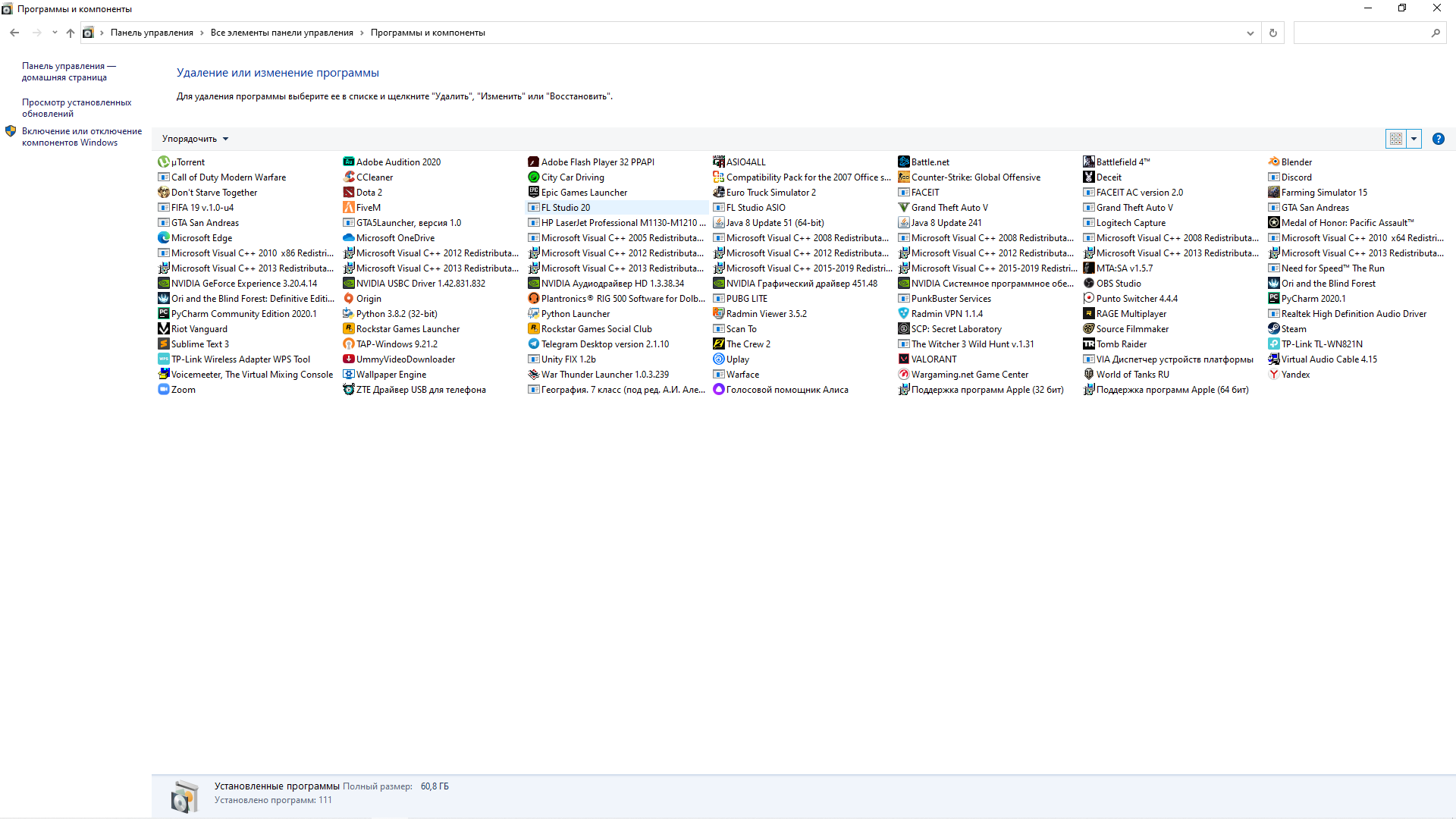Select the Adobe Audition 2020 icon
Viewport: 1456px width, 819px height.
click(348, 162)
